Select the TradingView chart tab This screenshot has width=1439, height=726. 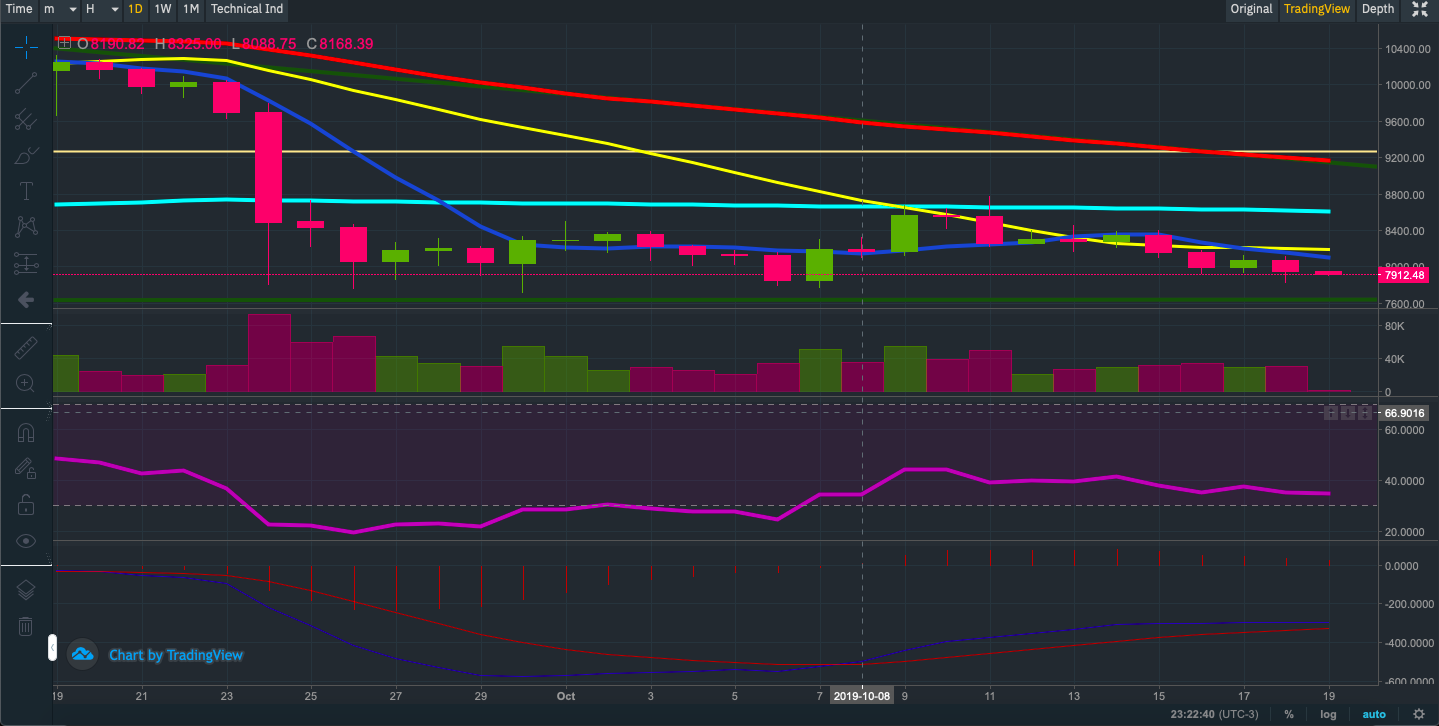pyautogui.click(x=1316, y=9)
